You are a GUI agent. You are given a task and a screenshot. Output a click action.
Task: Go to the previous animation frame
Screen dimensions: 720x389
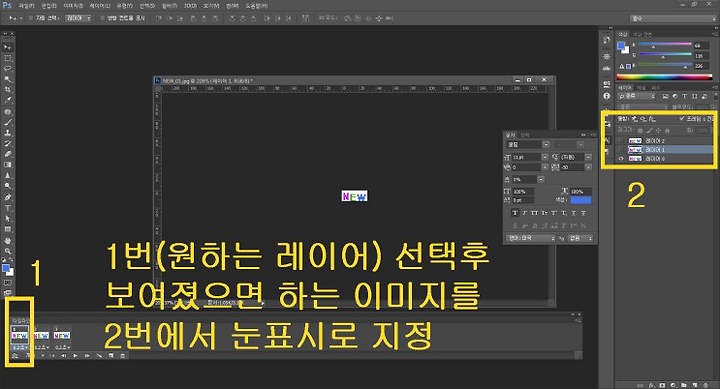click(64, 355)
